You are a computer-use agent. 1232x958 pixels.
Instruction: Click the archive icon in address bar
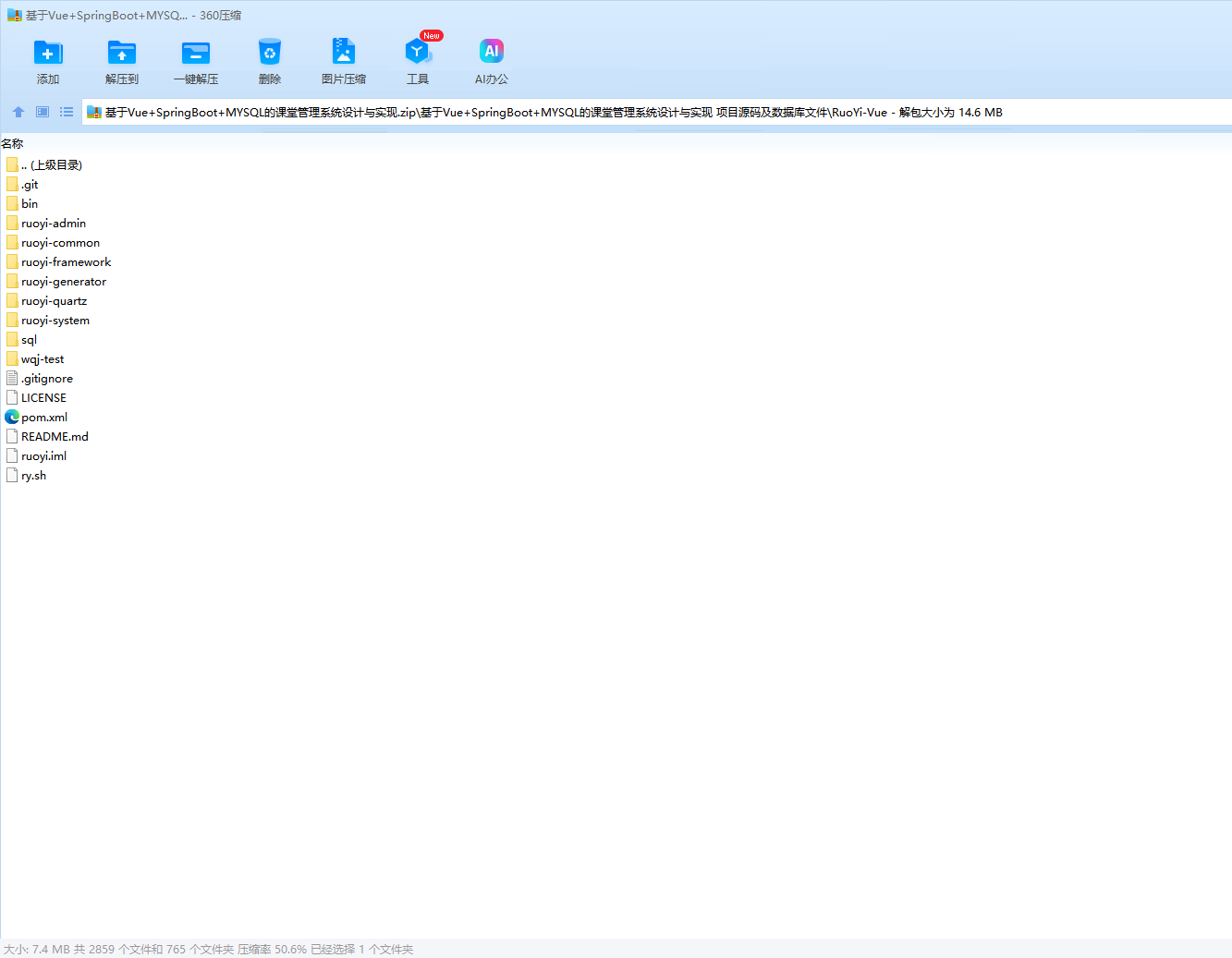93,112
